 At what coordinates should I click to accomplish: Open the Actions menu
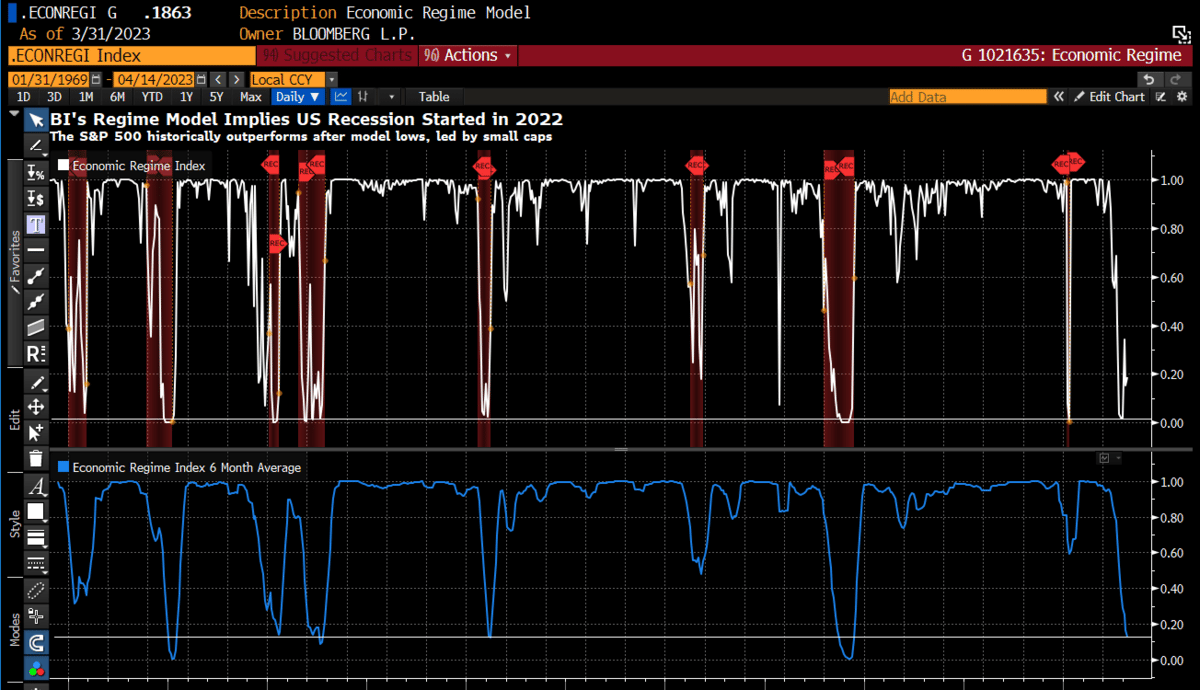(467, 55)
